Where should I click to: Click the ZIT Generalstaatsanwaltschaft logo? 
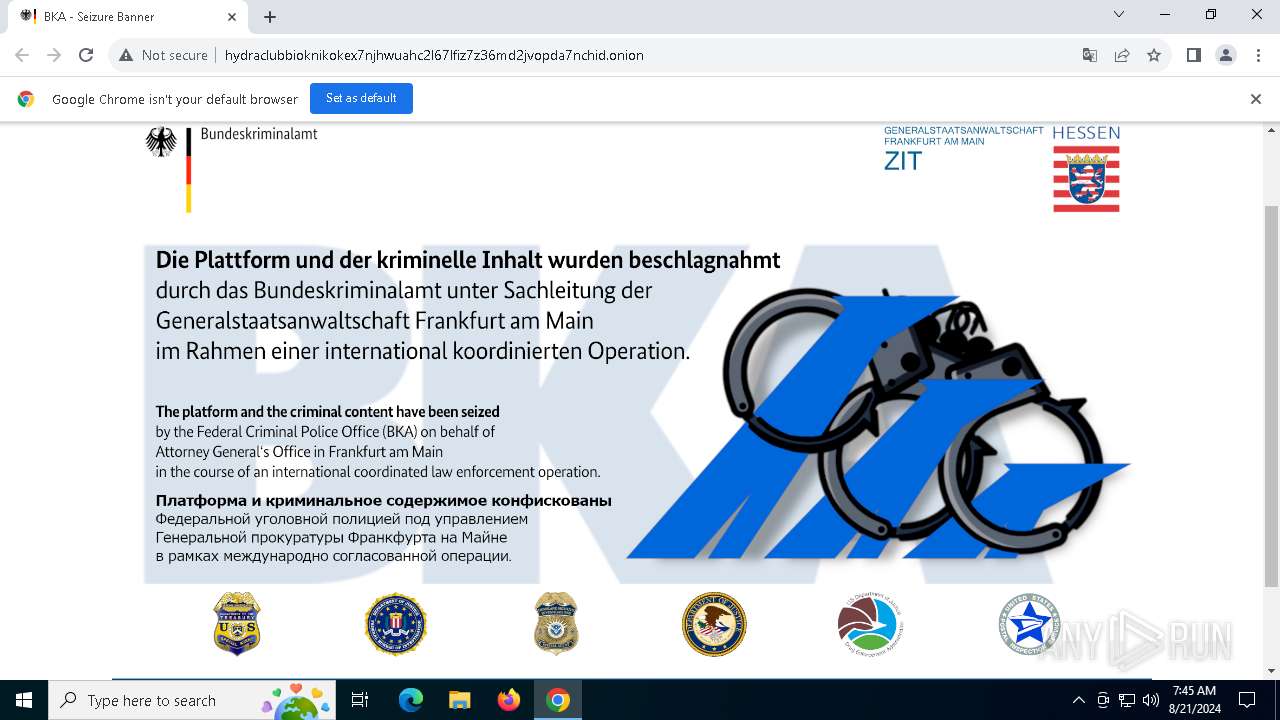pos(963,148)
